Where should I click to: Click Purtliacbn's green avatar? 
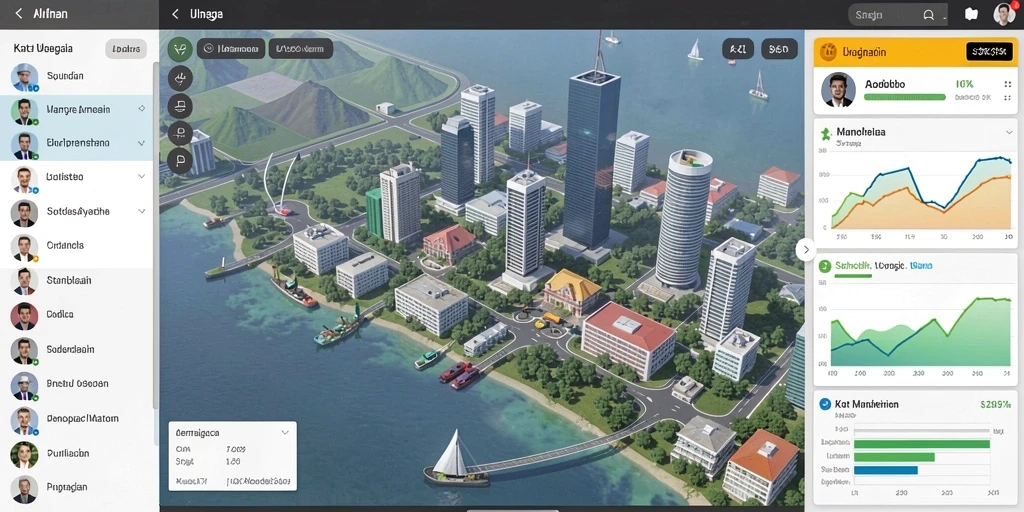click(24, 455)
